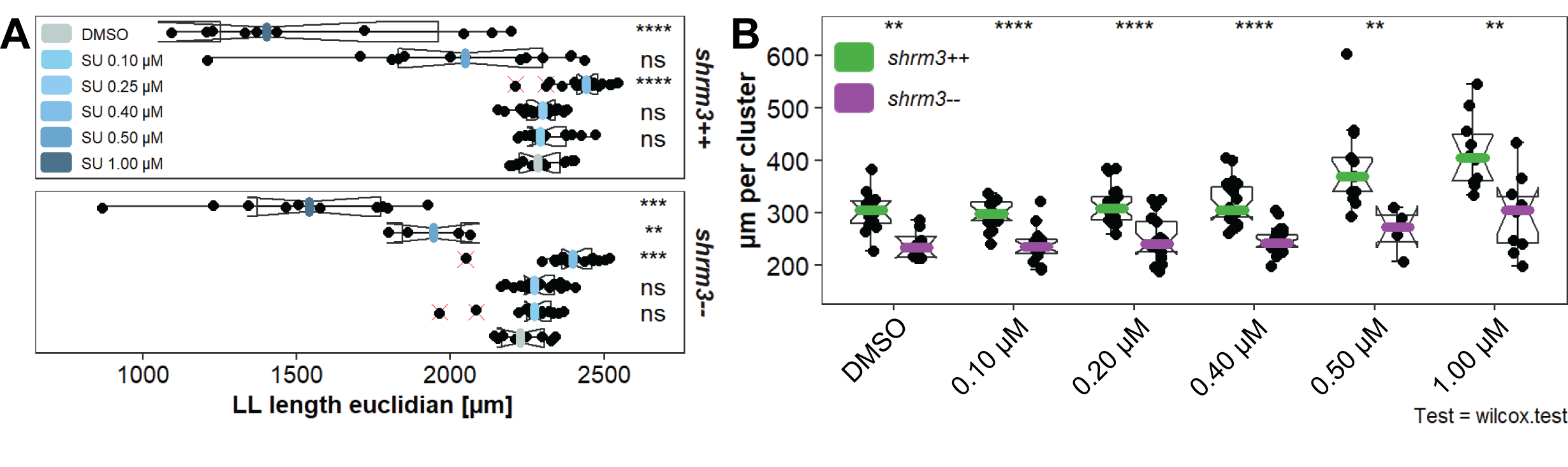
Task: Click the 400 y-axis tick label
Action: tap(788, 161)
